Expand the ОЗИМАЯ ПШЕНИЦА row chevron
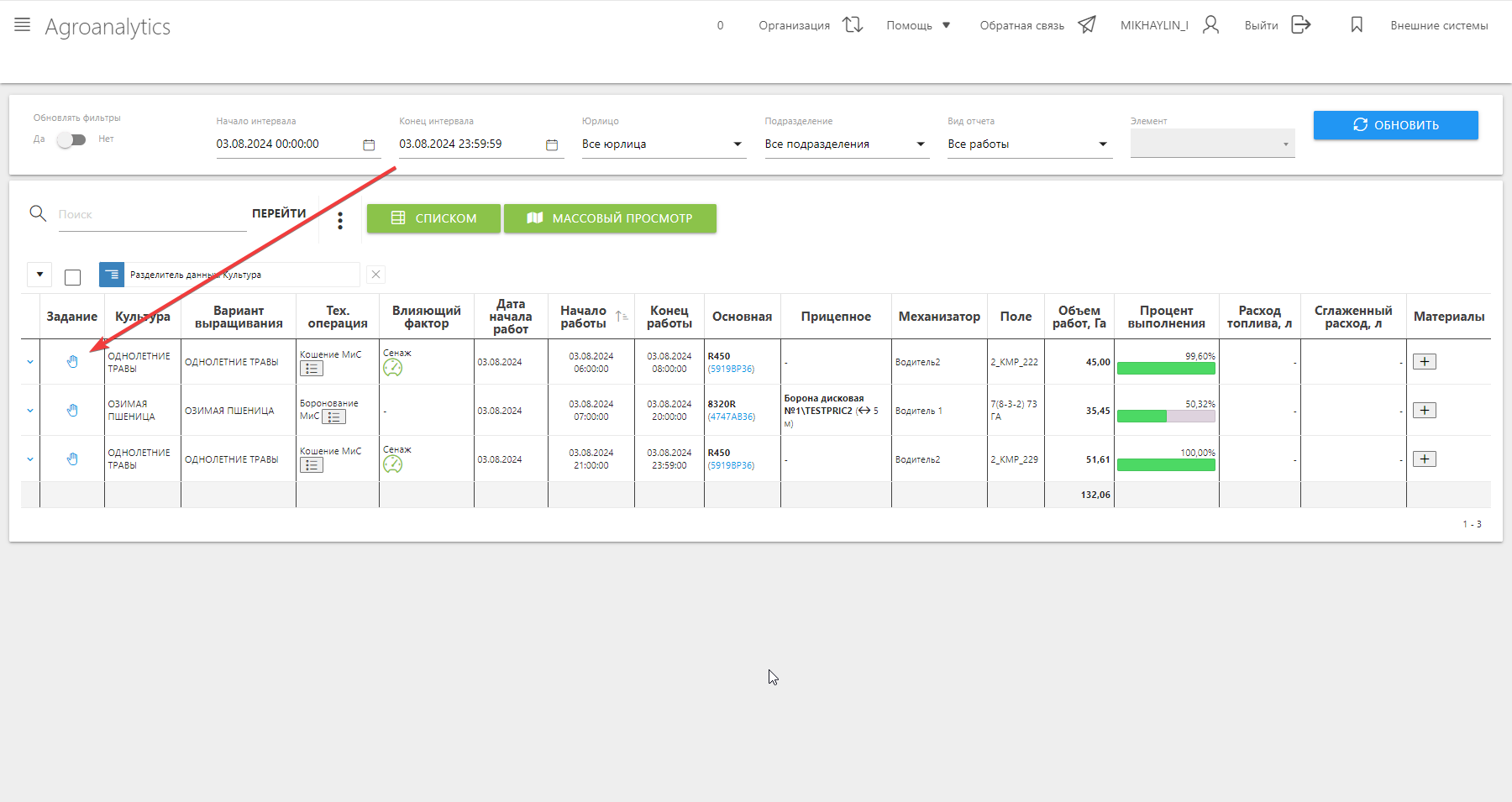 [30, 411]
